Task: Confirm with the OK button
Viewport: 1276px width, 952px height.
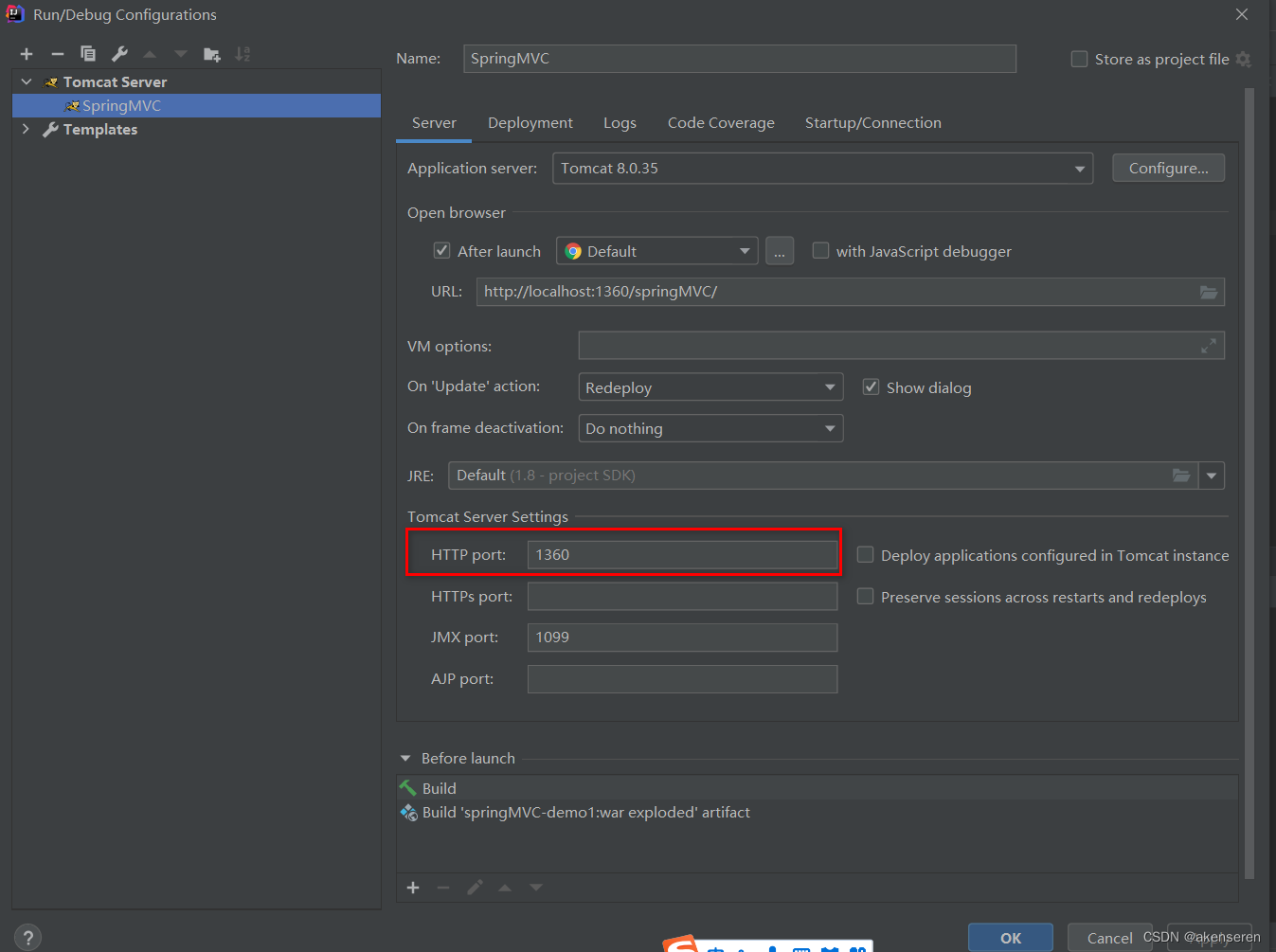Action: (1011, 938)
